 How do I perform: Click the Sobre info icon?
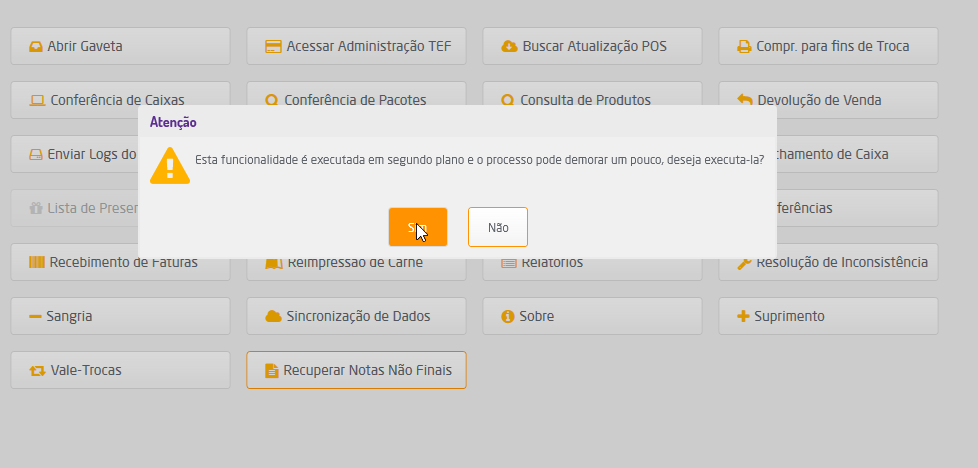pos(508,316)
